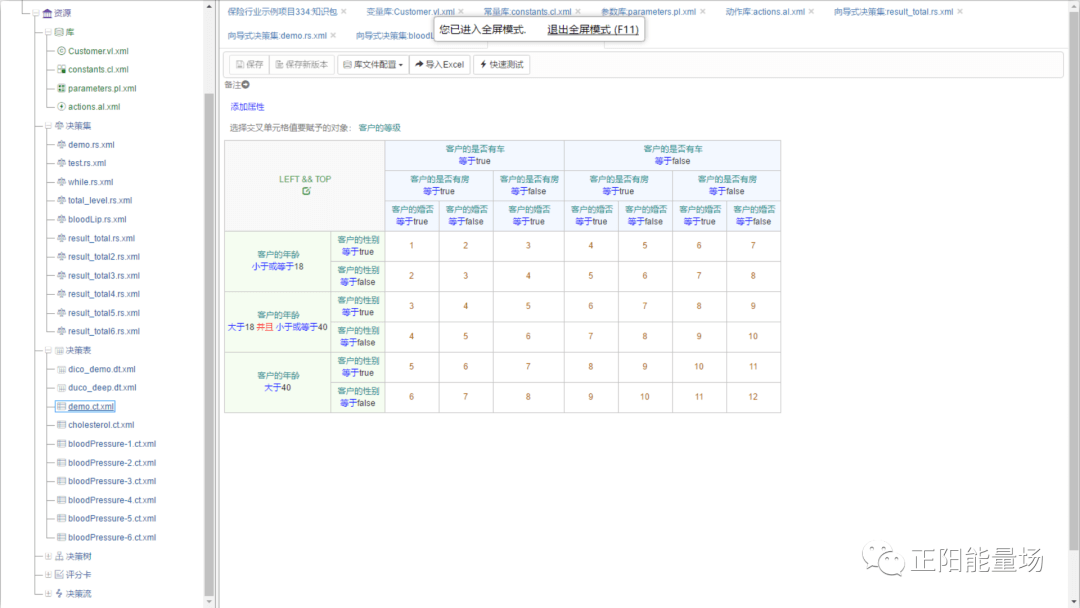Viewport: 1080px width, 608px height.
Task: Click the dico_demo.dt.xml table icon
Action: point(61,369)
